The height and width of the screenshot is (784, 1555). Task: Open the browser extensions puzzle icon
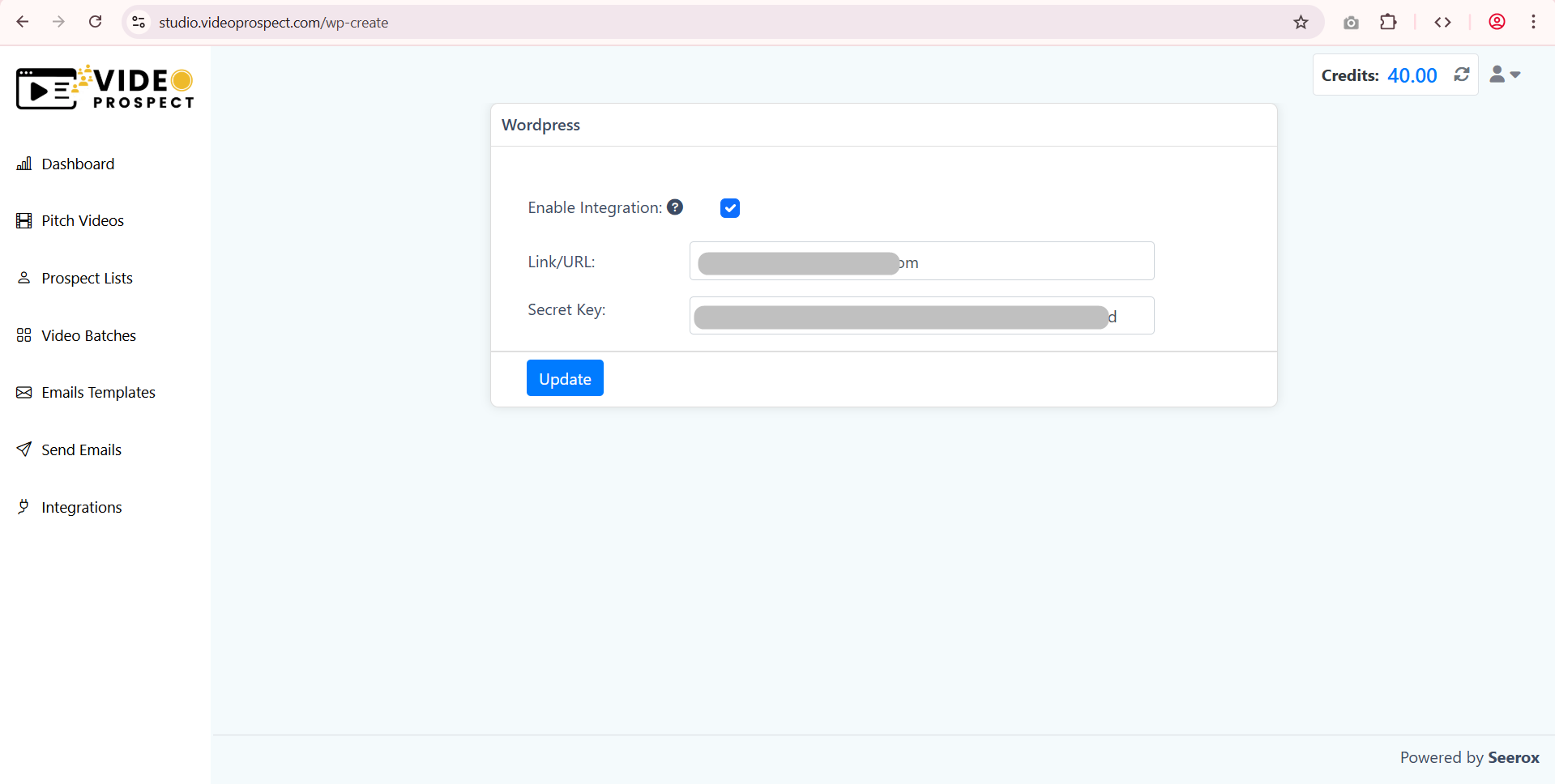pos(1388,22)
